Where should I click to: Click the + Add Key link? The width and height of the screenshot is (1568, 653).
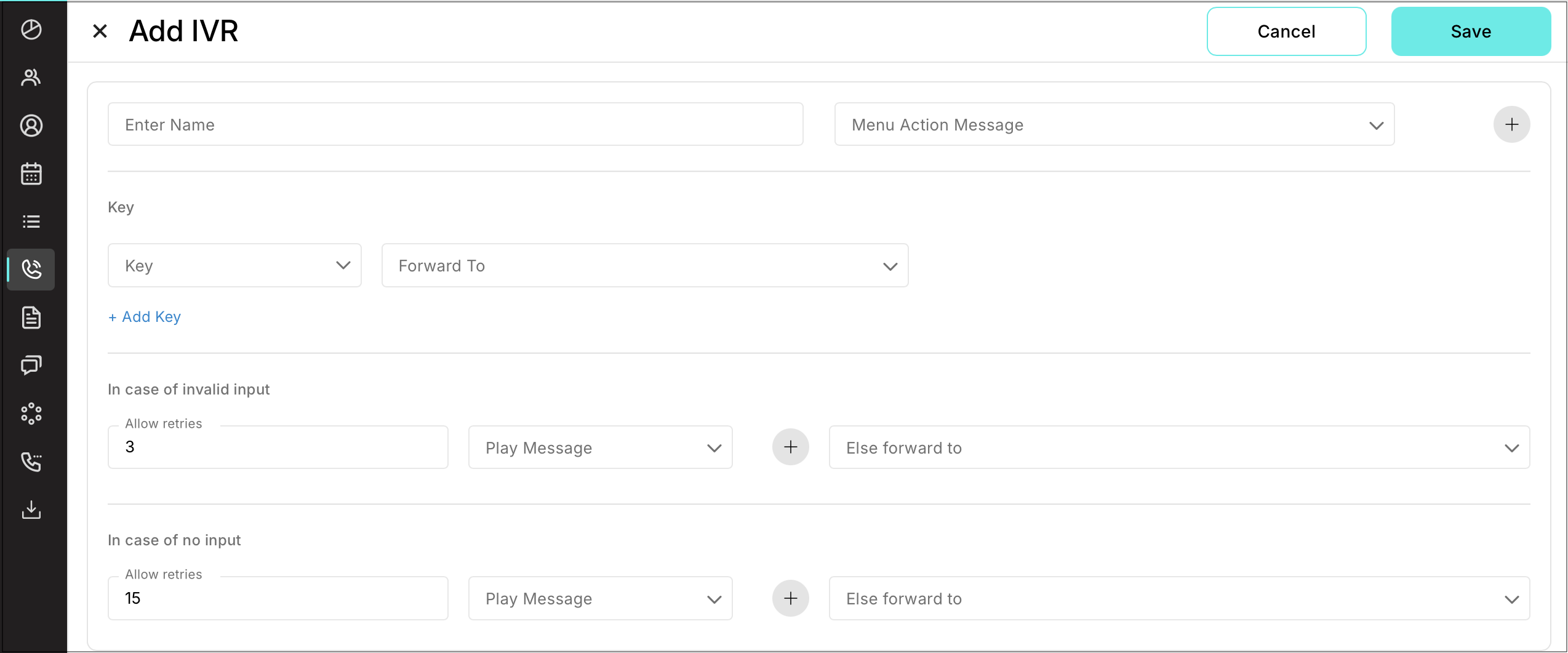[145, 317]
